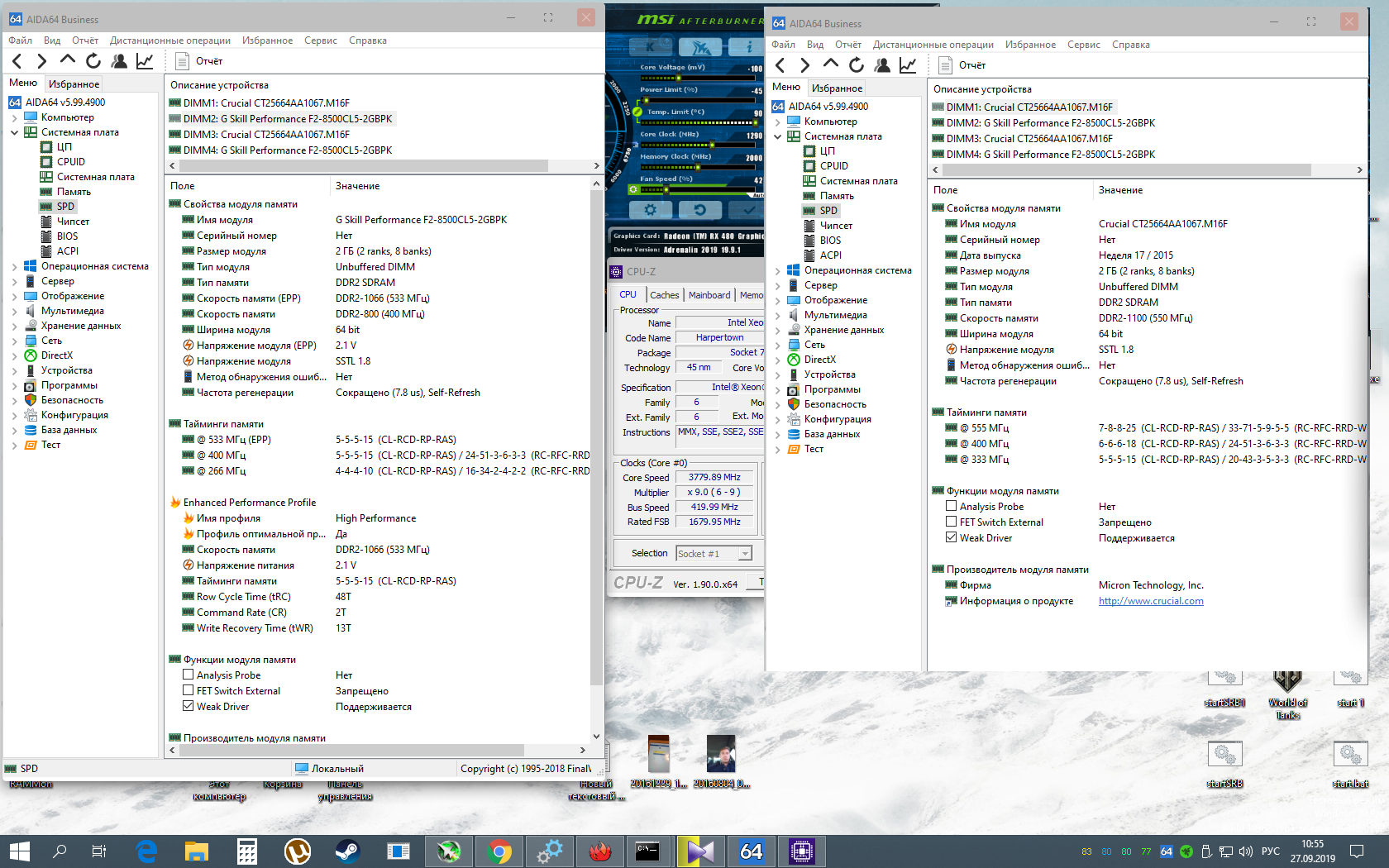The image size is (1389, 868).
Task: Toggle FET Switch External checkbox in G Skill window
Action: tap(189, 691)
